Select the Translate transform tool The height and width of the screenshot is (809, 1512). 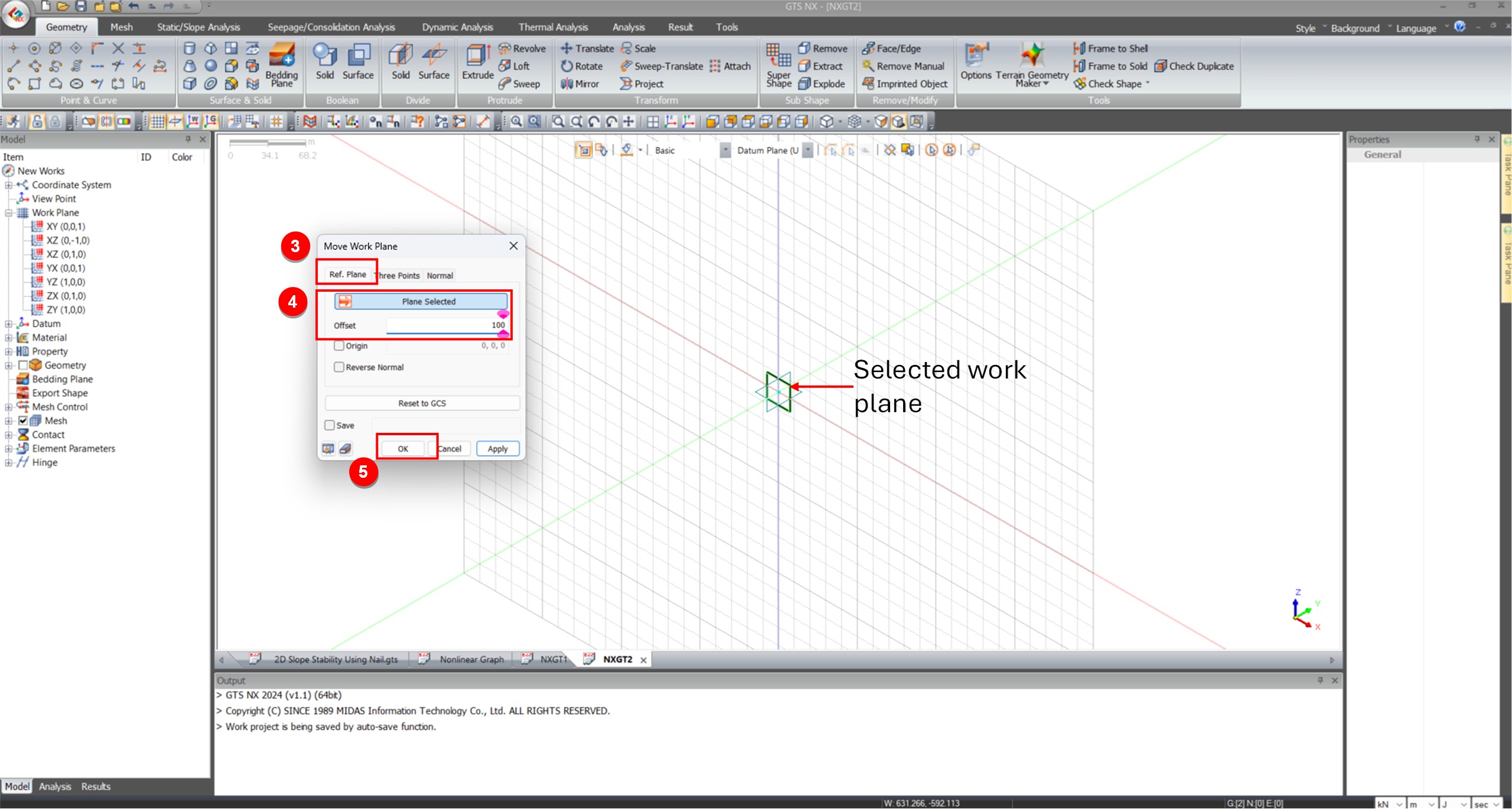pos(587,48)
